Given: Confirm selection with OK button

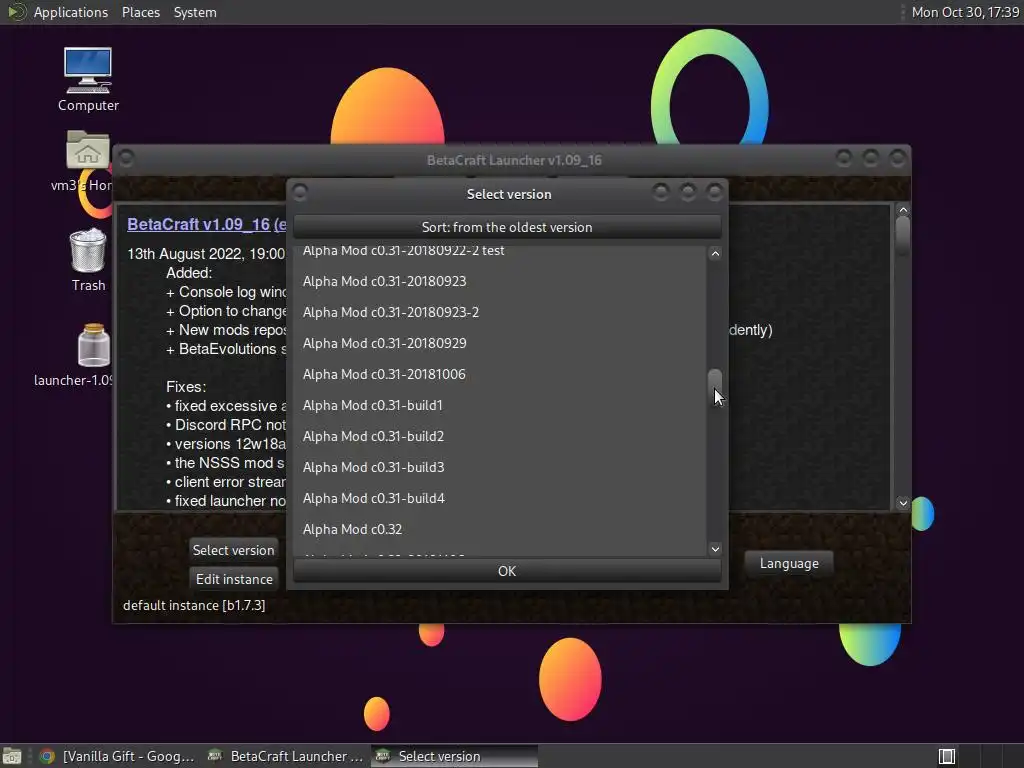Looking at the screenshot, I should point(507,571).
